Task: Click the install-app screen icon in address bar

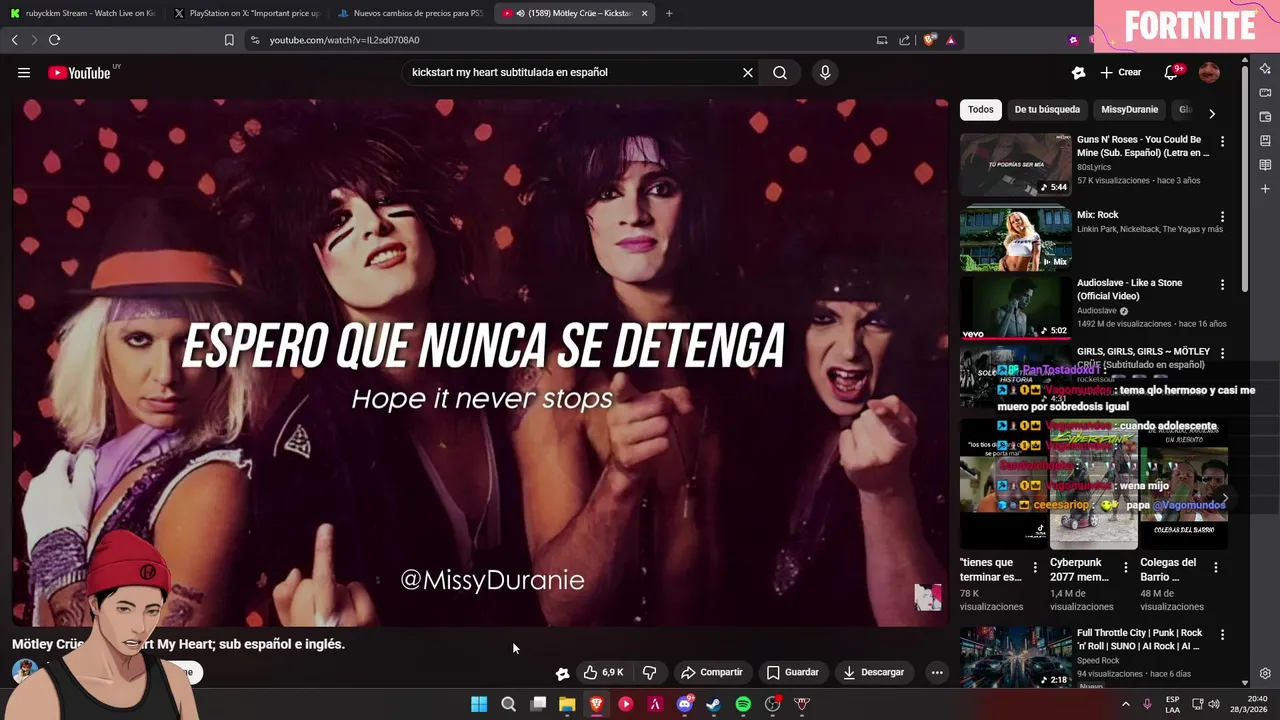Action: [x=882, y=40]
